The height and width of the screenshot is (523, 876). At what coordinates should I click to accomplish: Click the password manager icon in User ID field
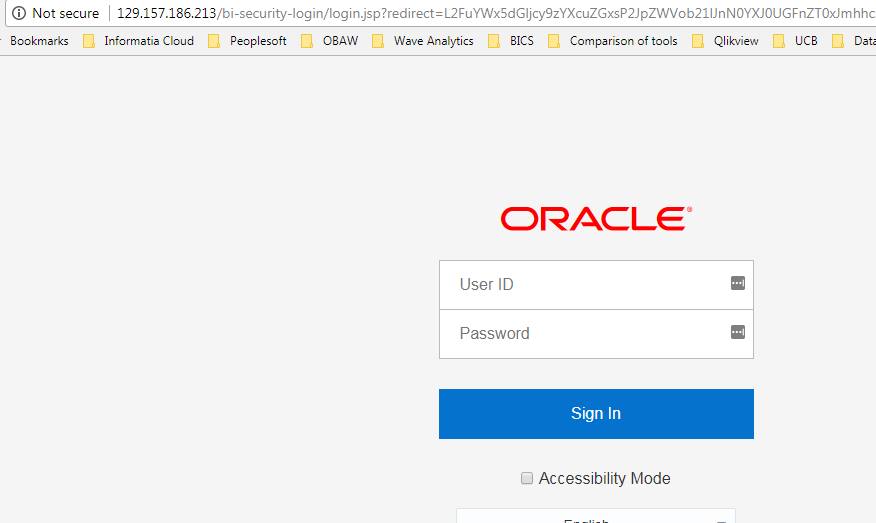coord(738,283)
